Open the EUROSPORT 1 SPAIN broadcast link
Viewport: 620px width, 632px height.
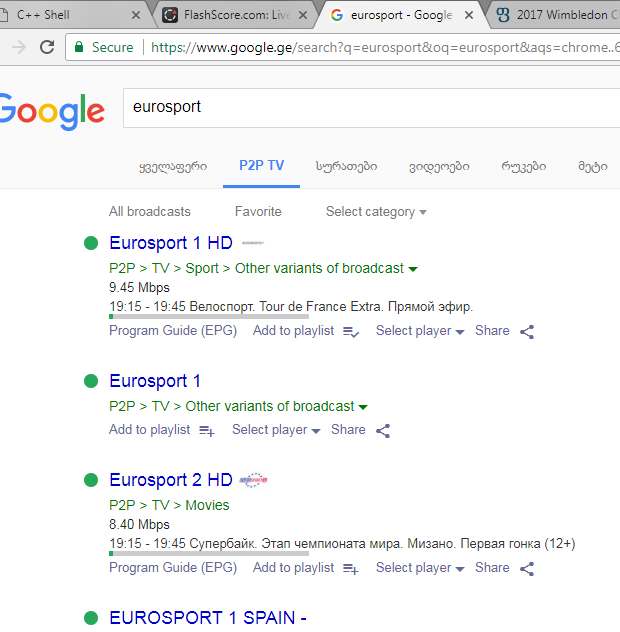pos(208,618)
